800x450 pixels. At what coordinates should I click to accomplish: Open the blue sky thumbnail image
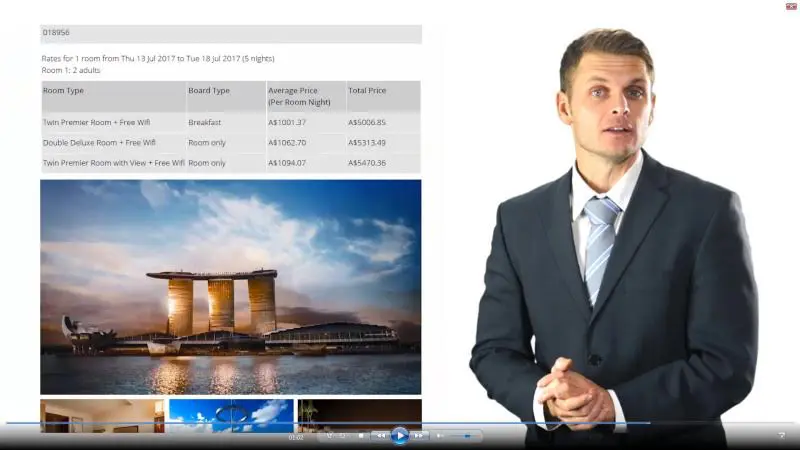click(231, 415)
